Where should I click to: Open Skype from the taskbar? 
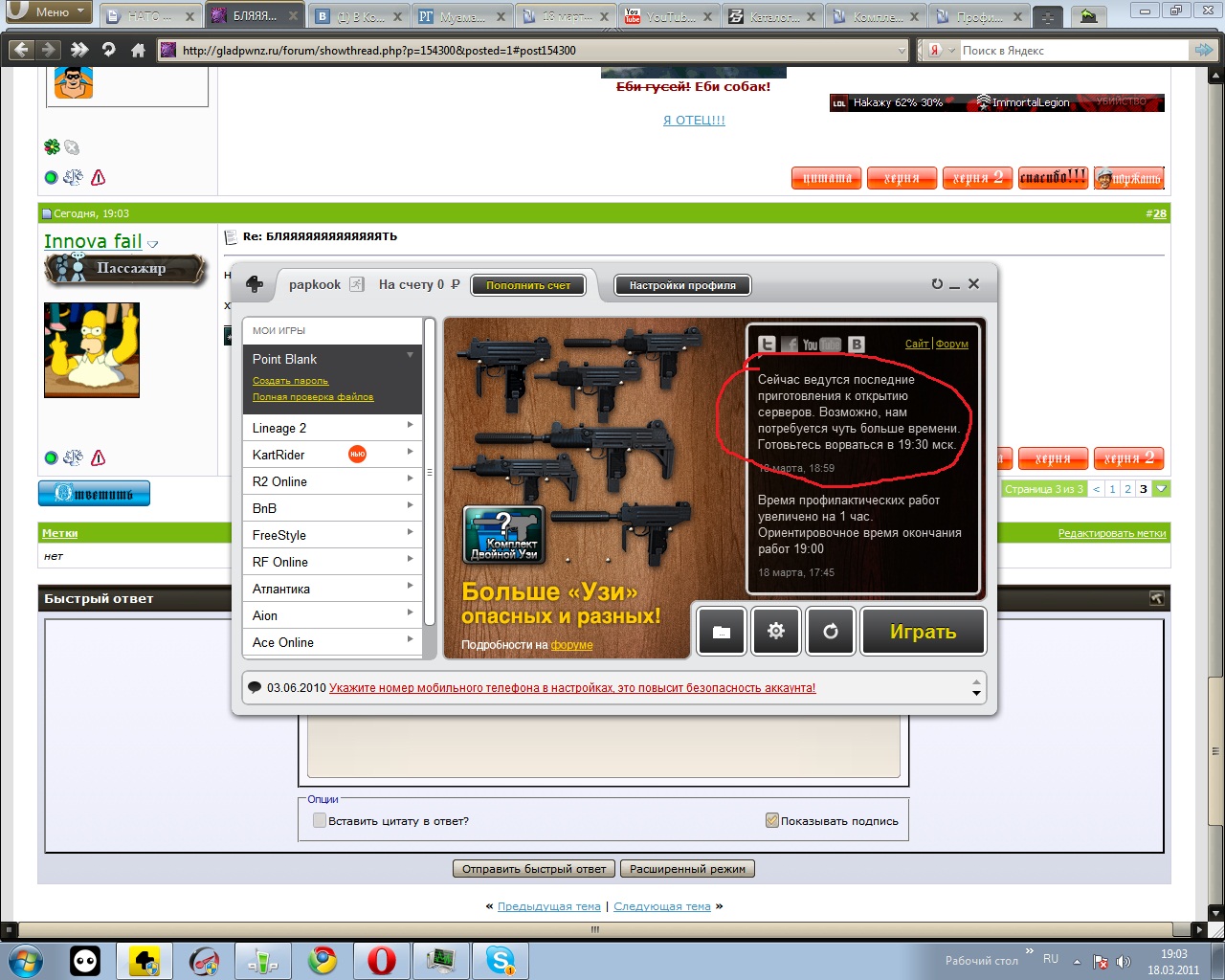pyautogui.click(x=500, y=960)
